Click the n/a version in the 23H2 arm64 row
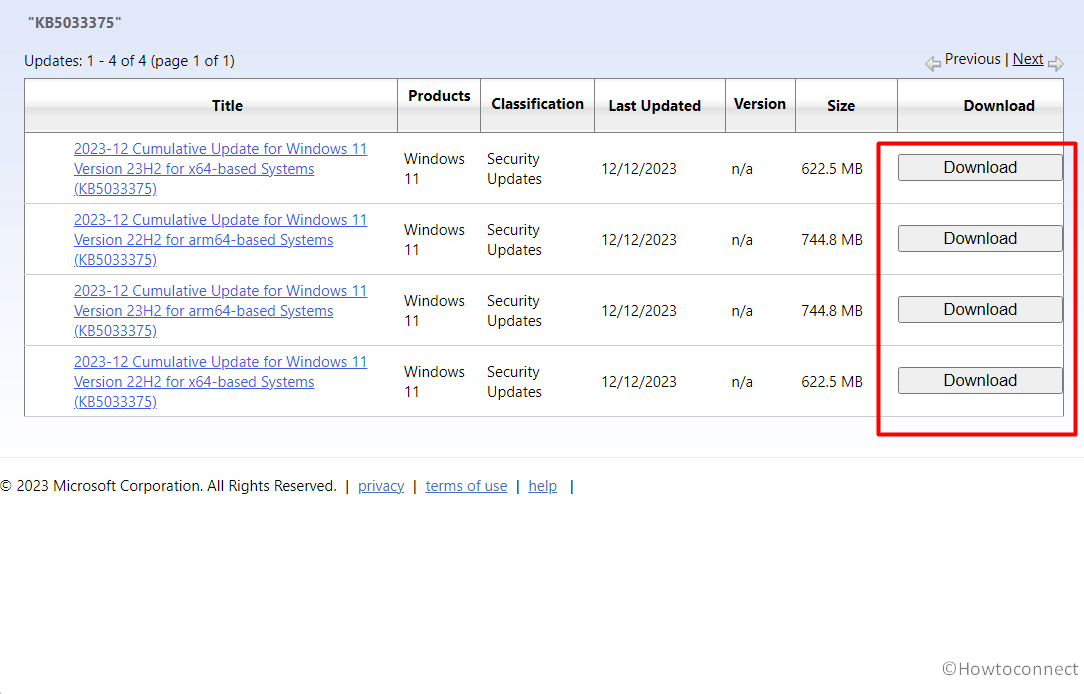 click(x=742, y=311)
